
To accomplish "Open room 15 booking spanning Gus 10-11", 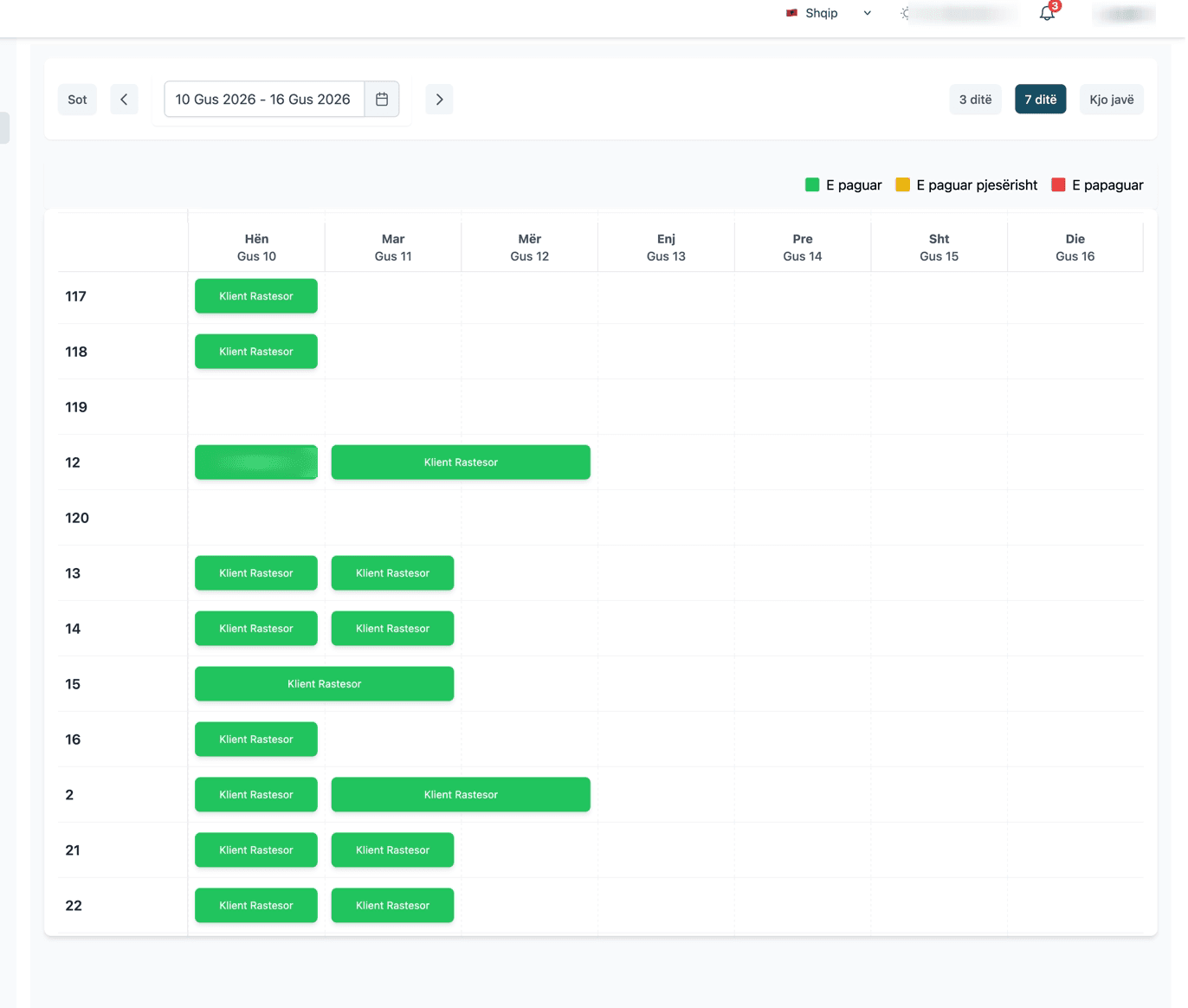I will click(324, 684).
